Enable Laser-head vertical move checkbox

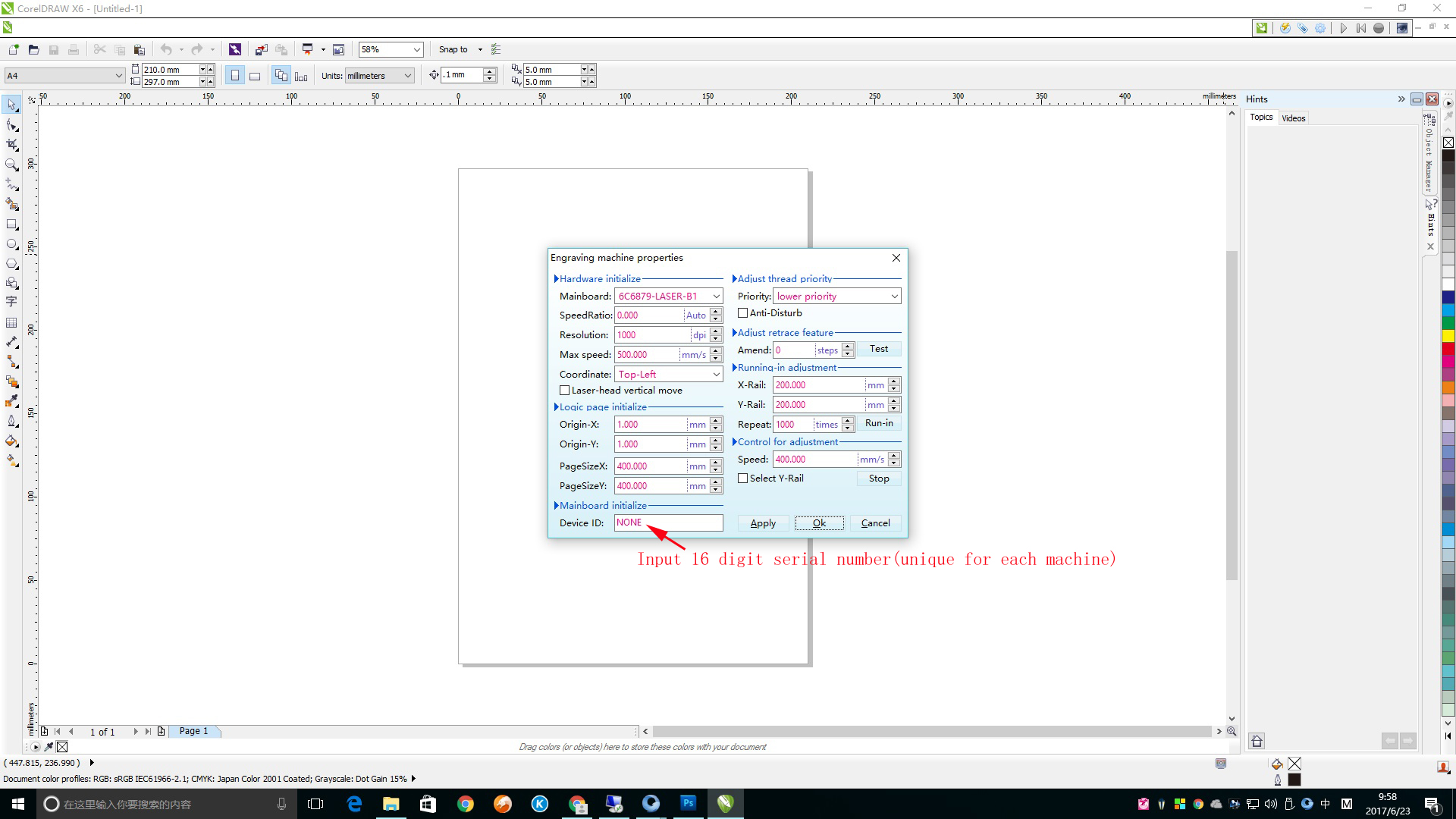(x=565, y=391)
